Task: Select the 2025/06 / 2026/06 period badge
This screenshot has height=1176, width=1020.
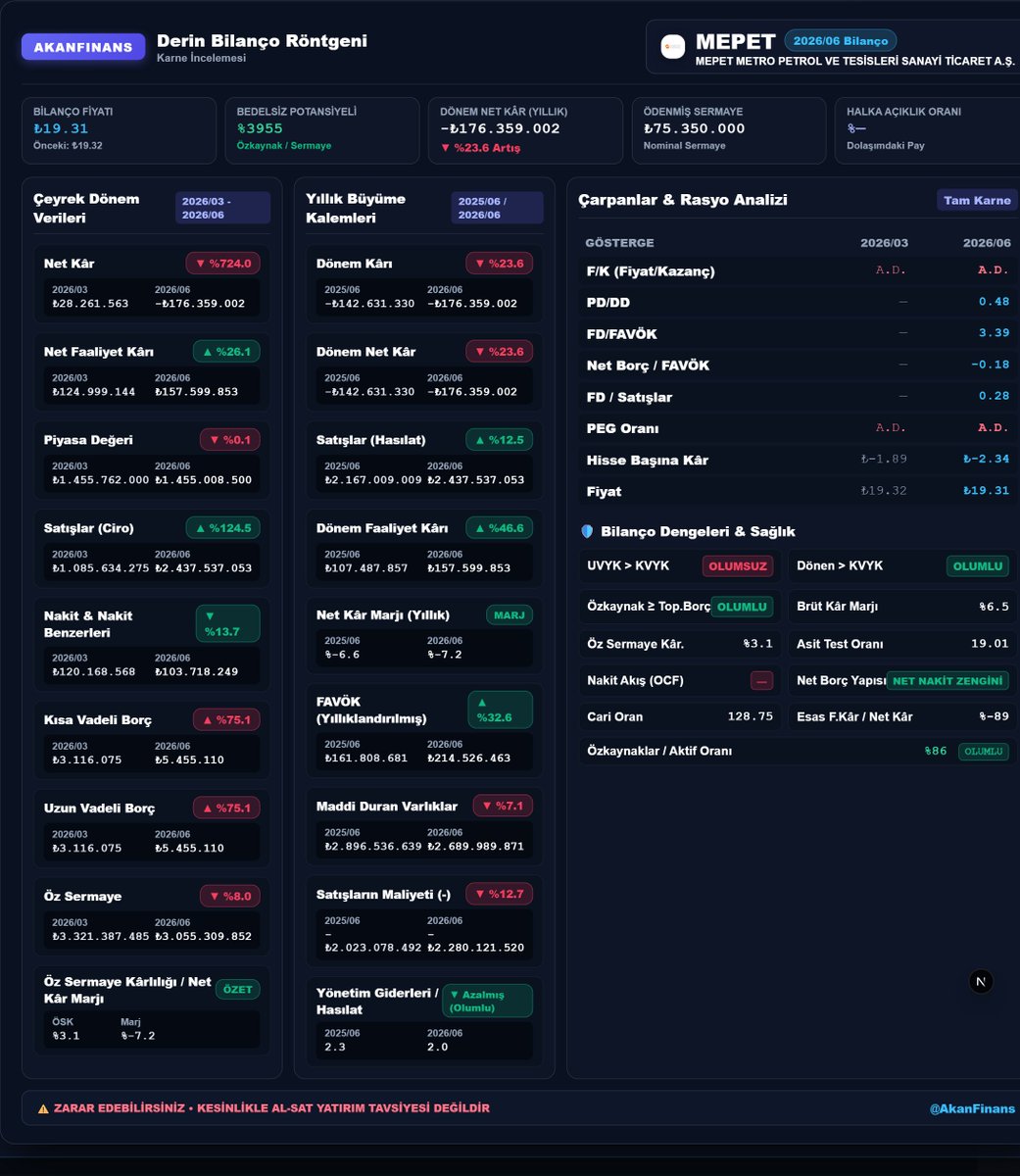Action: click(497, 208)
